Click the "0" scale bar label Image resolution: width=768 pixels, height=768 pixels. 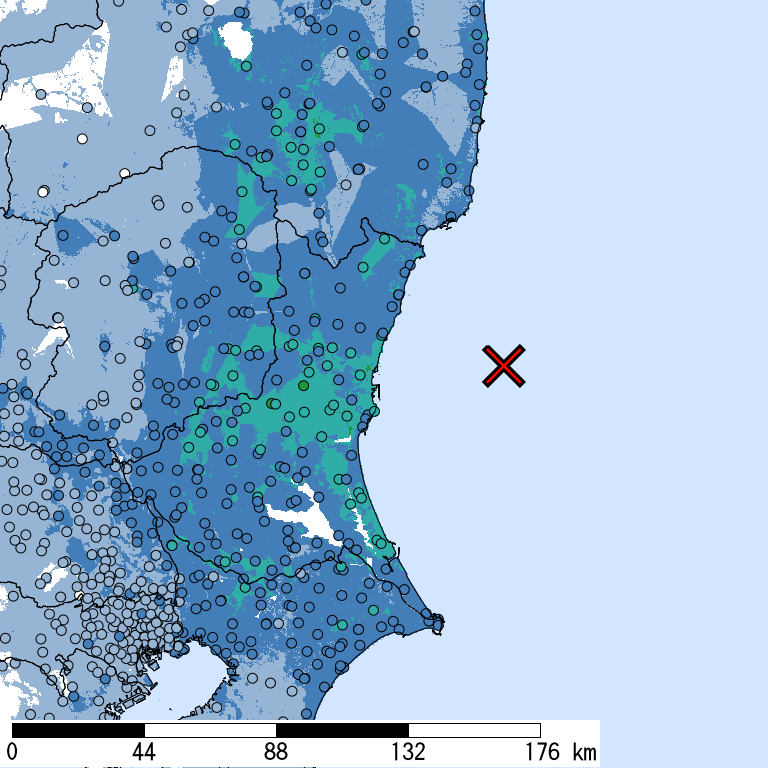pos(12,752)
